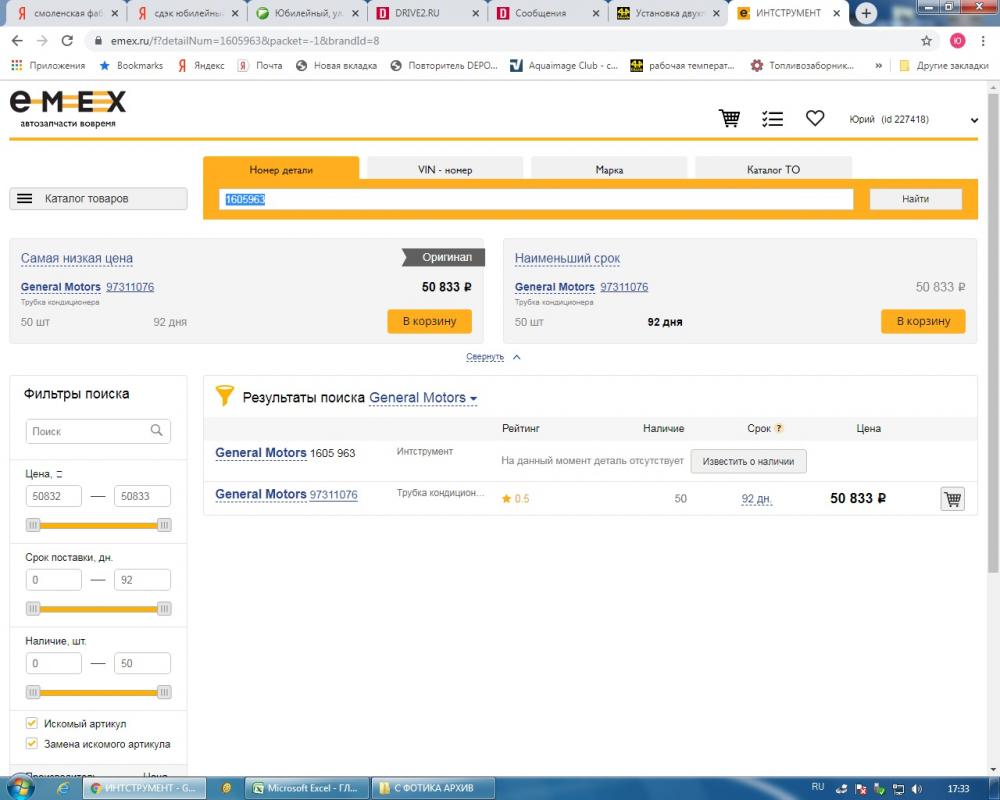
Task: Reload the page with refresh icon
Action: tap(67, 41)
